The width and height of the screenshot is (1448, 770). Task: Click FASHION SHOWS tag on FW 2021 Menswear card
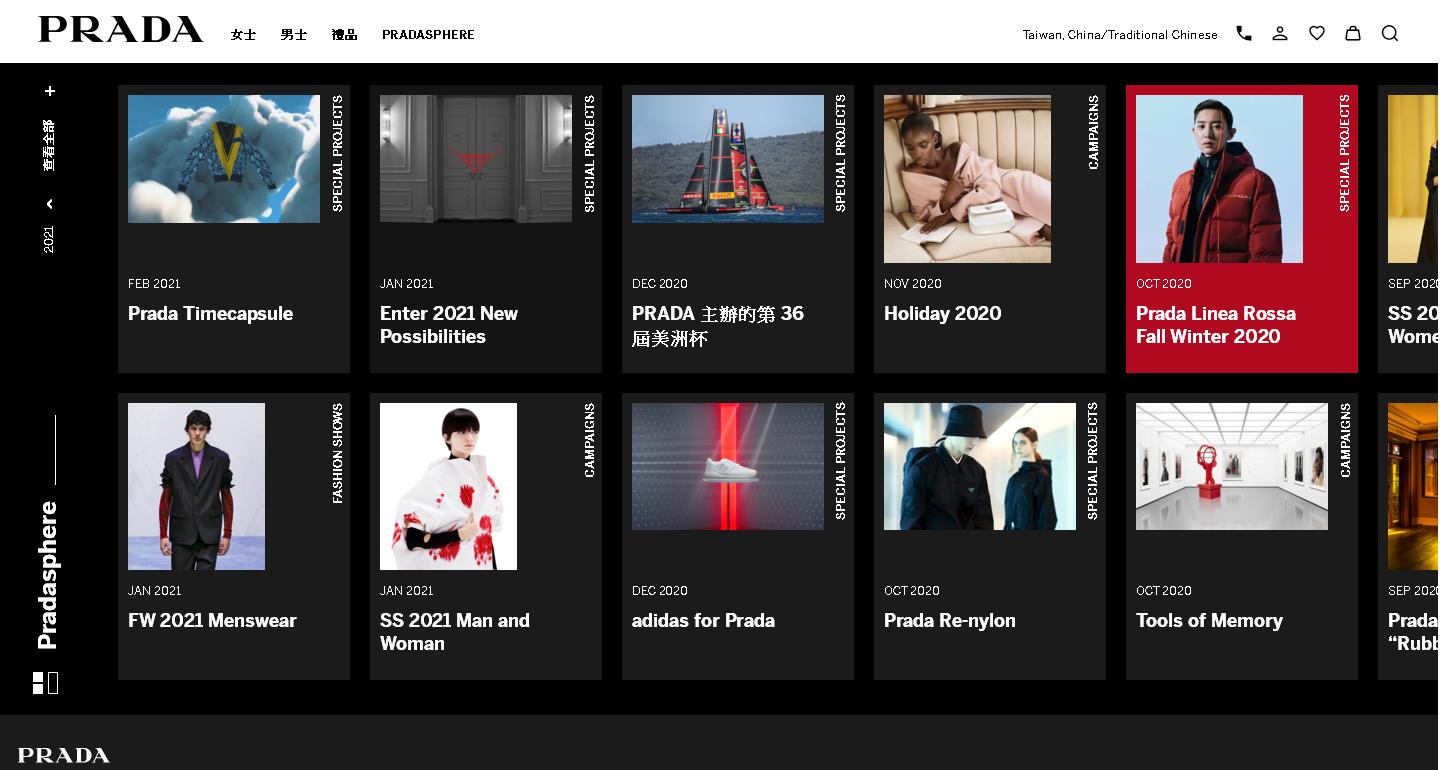click(x=337, y=453)
